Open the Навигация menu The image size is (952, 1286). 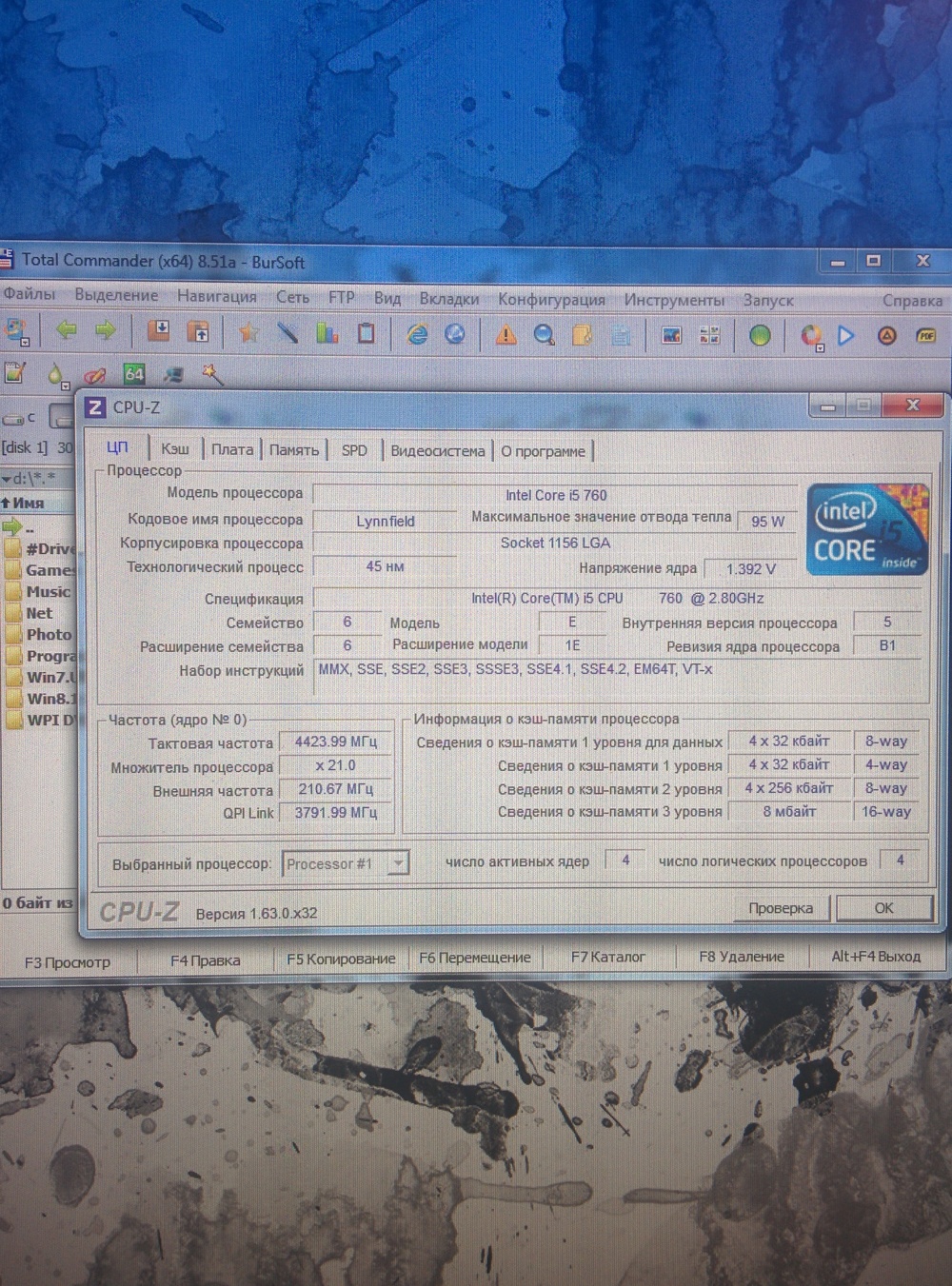217,296
